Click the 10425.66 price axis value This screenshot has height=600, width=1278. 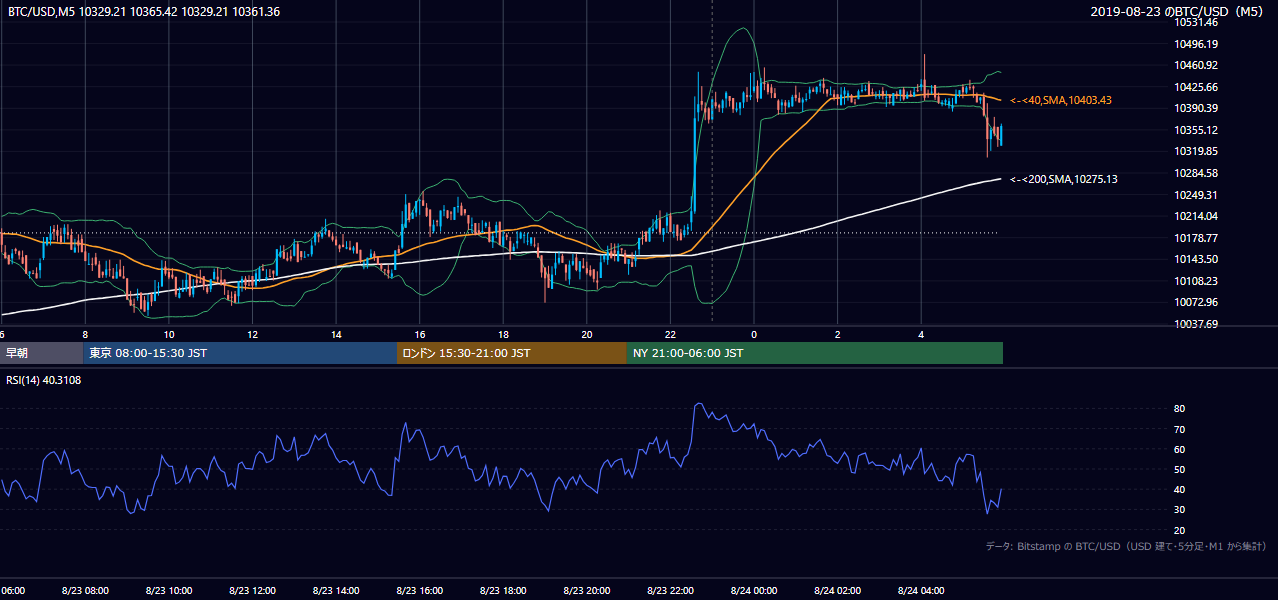[x=1196, y=87]
